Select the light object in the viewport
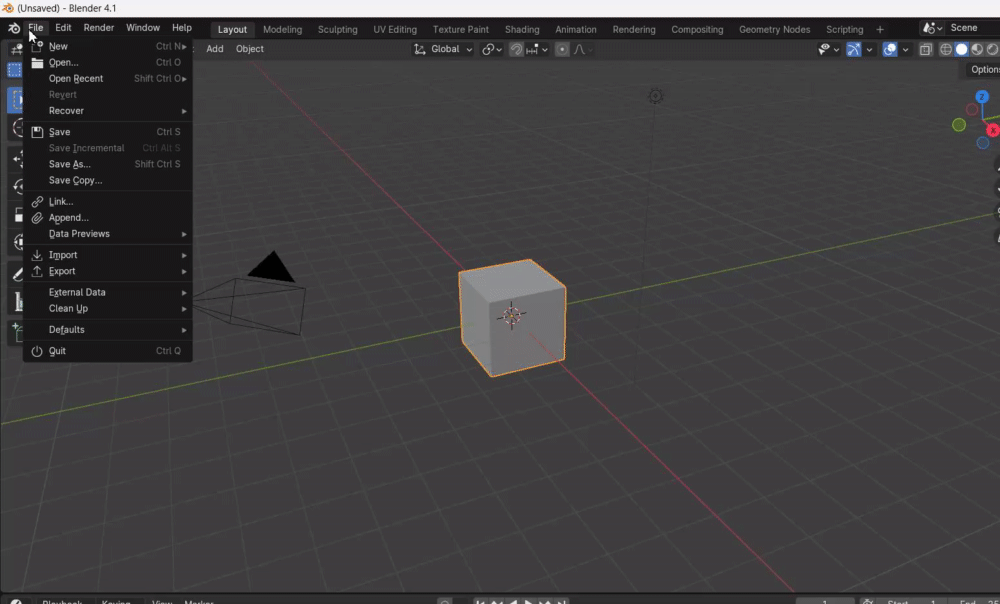This screenshot has width=1000, height=604. pos(655,96)
